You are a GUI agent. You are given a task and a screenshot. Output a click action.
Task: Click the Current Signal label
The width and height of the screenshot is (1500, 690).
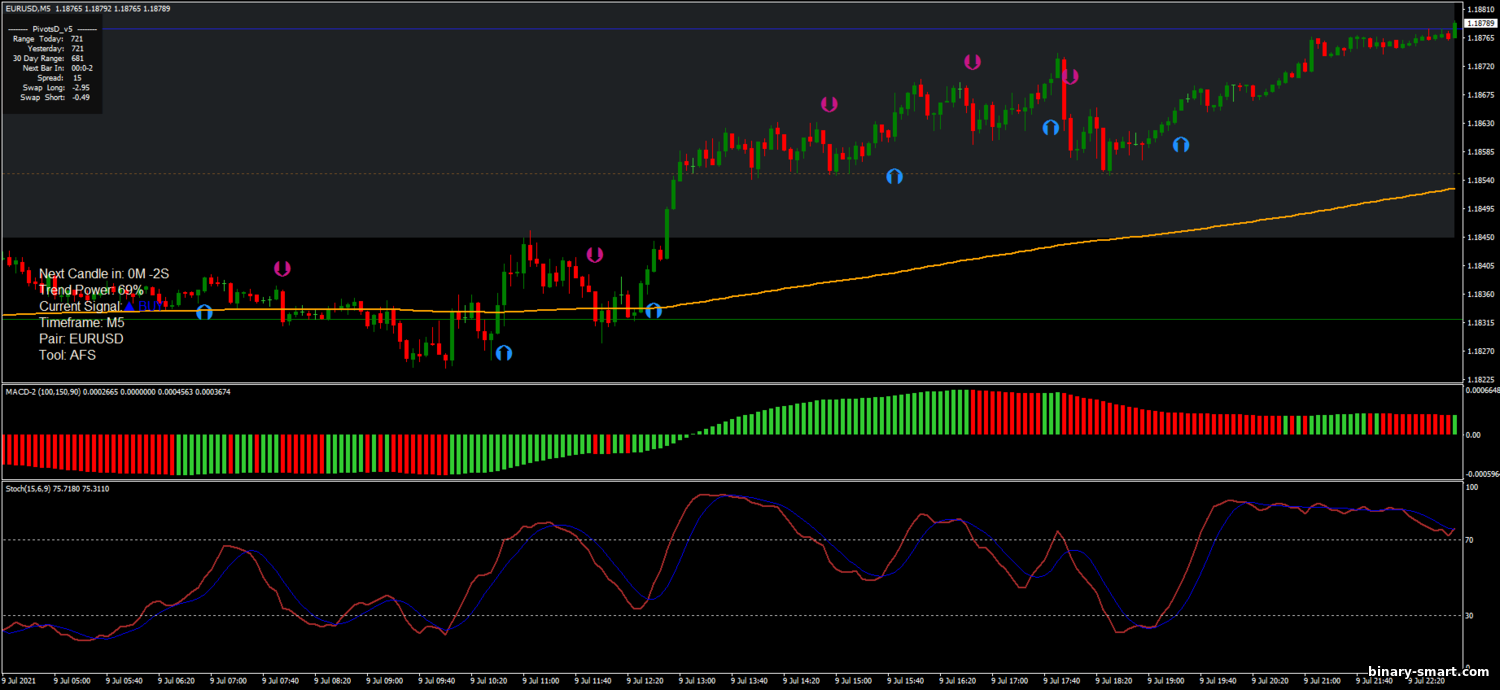point(80,306)
